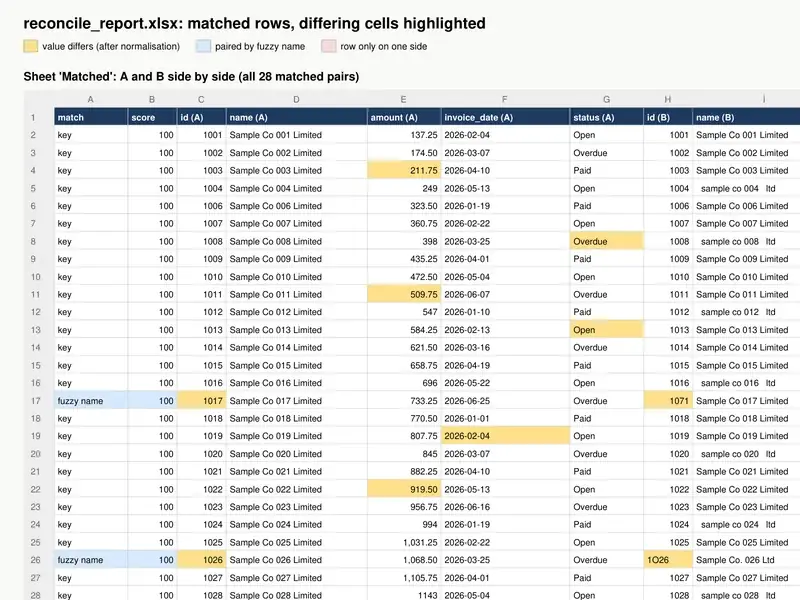The height and width of the screenshot is (600, 800).
Task: Select highlighted Overdue status in row 8
Action: coord(607,241)
